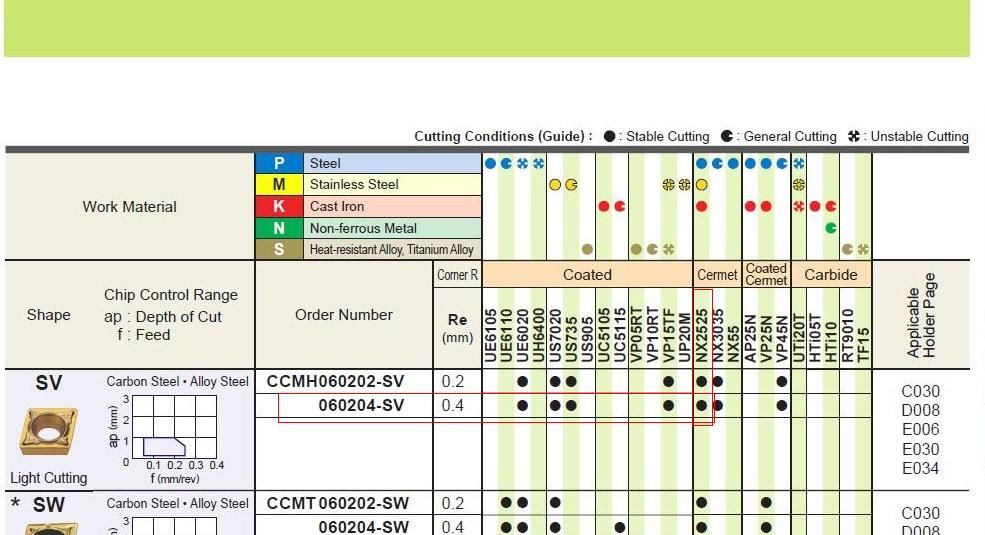
Task: Click order number 060204-SV
Action: (361, 405)
